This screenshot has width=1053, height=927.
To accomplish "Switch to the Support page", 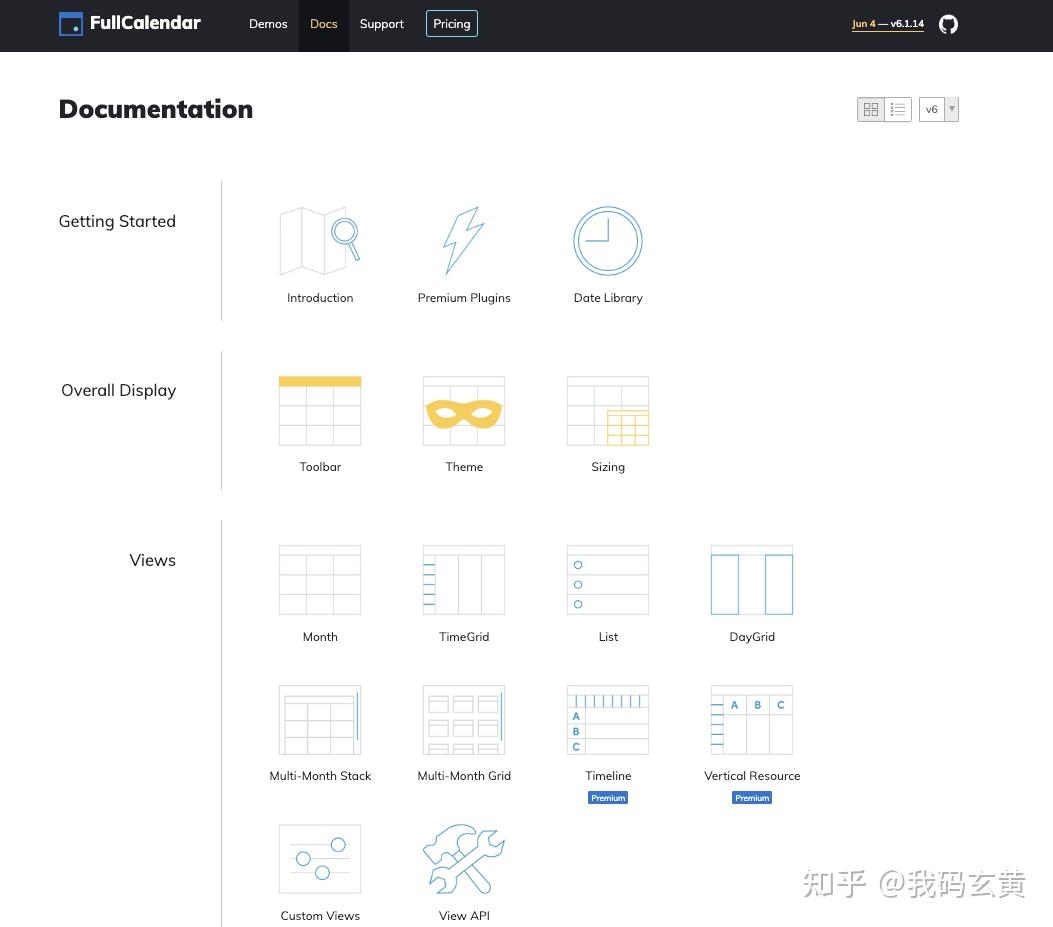I will pyautogui.click(x=381, y=23).
